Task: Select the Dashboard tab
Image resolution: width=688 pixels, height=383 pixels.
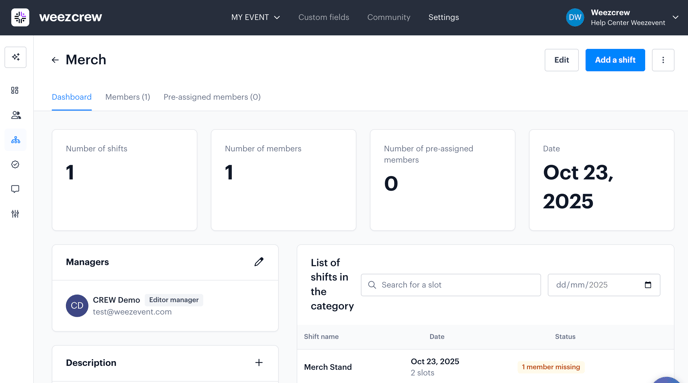Action: (72, 97)
